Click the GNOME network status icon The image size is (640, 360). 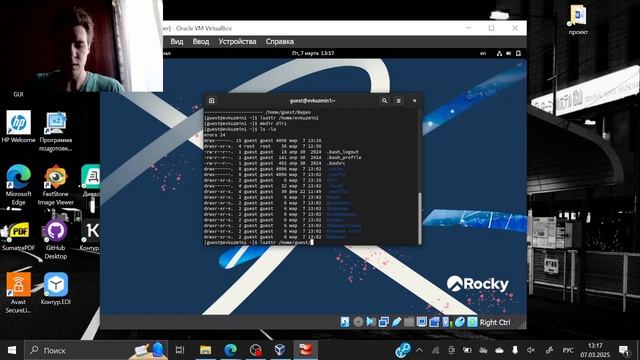pyautogui.click(x=499, y=53)
